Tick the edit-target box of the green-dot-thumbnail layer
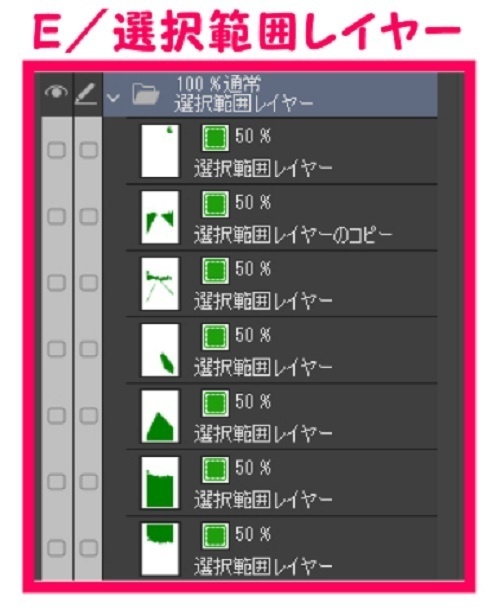 pyautogui.click(x=88, y=150)
